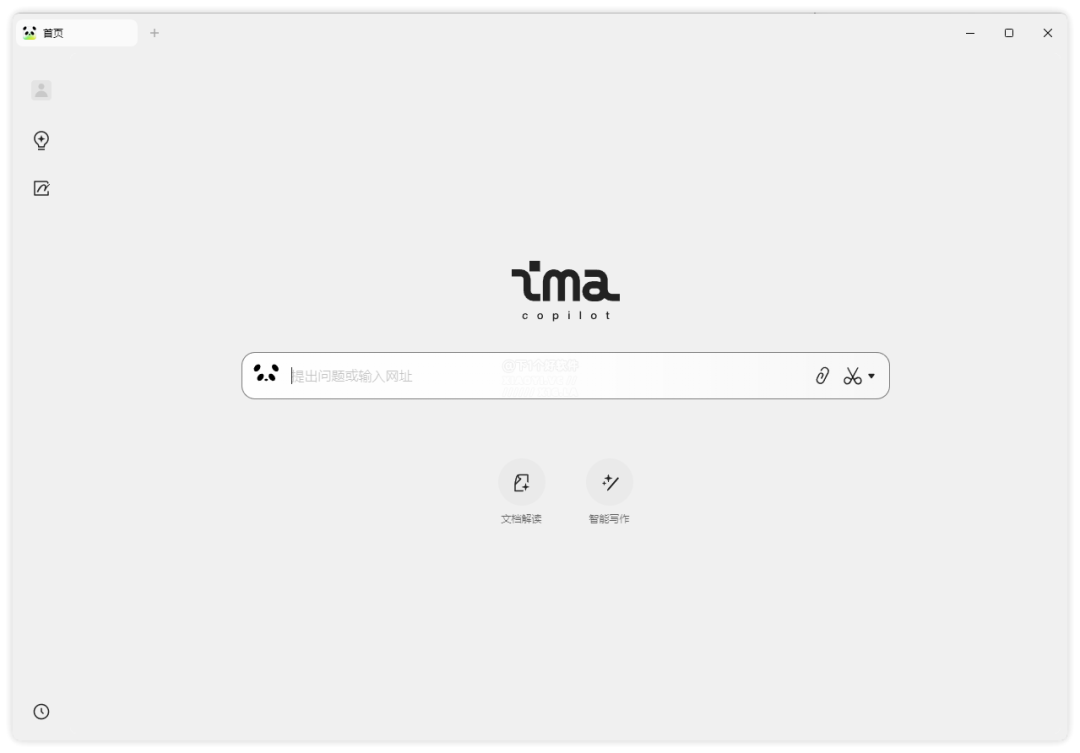Expand the dropdown arrow beside the scissors icon
Screen dimensions: 1080x753
coord(871,376)
